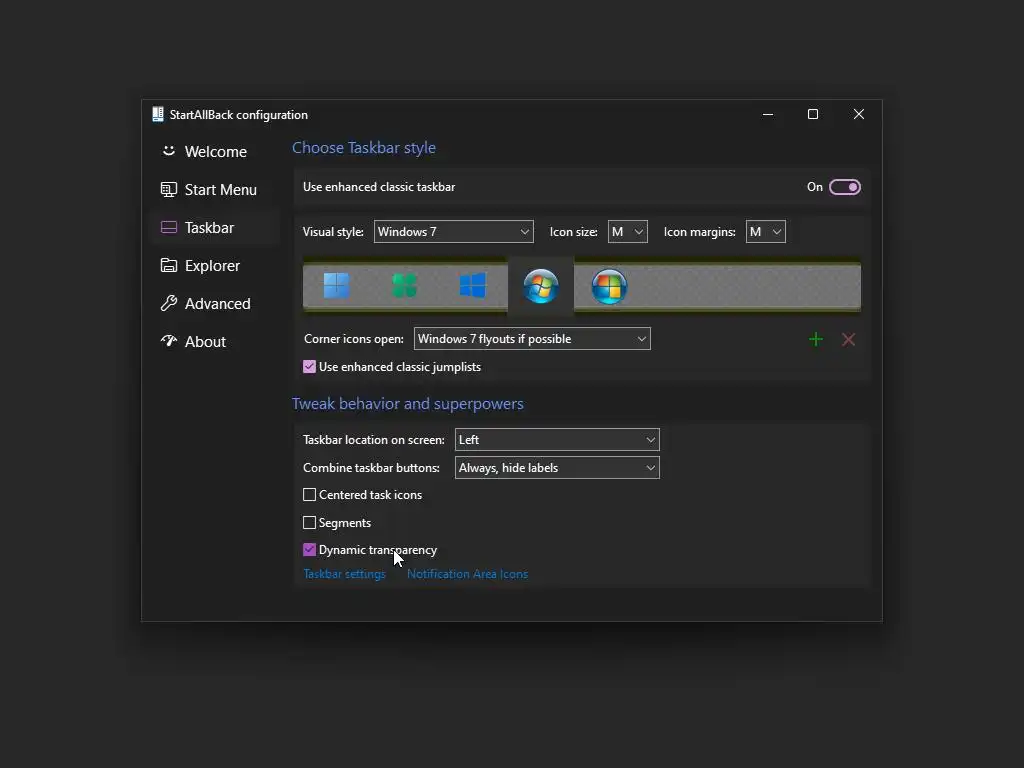Uncheck Use enhanced classic jumplists
This screenshot has height=768, width=1024.
click(x=310, y=367)
